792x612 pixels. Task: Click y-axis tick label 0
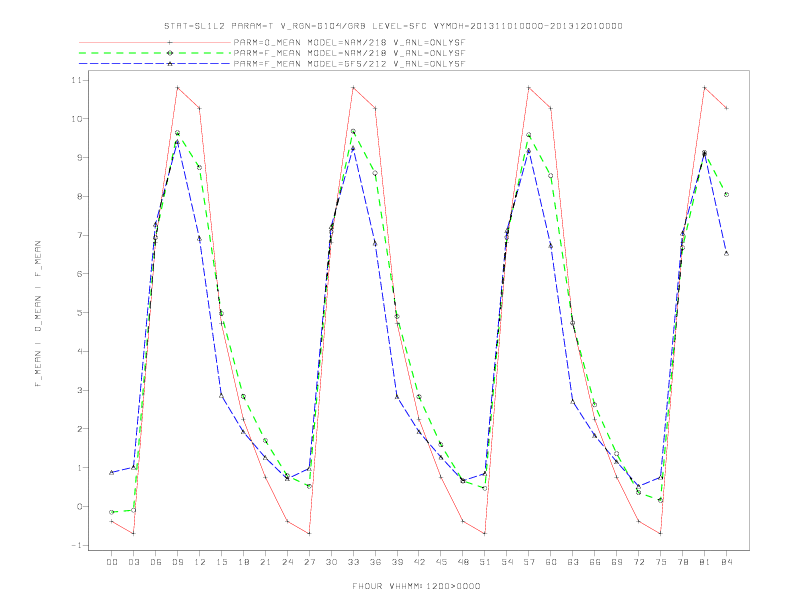pyautogui.click(x=80, y=506)
